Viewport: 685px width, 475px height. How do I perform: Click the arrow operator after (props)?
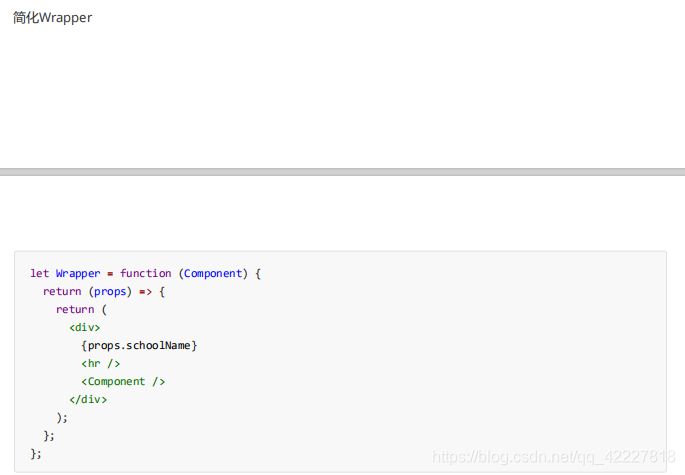point(145,292)
